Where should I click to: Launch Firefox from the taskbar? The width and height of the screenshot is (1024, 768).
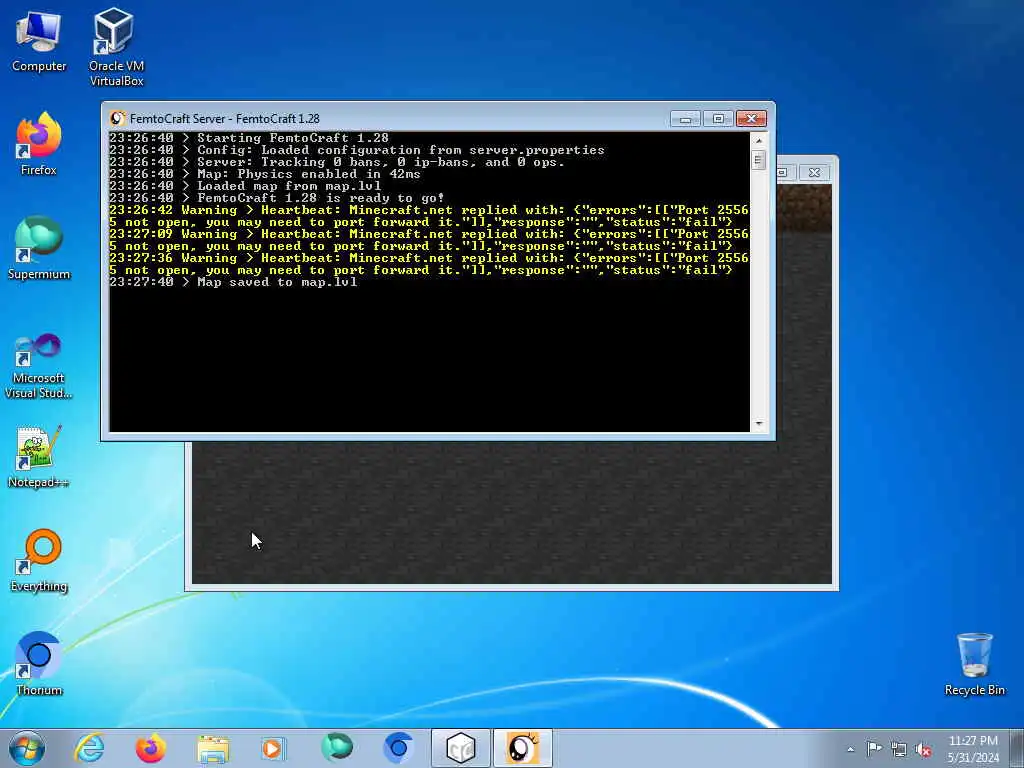(x=150, y=748)
